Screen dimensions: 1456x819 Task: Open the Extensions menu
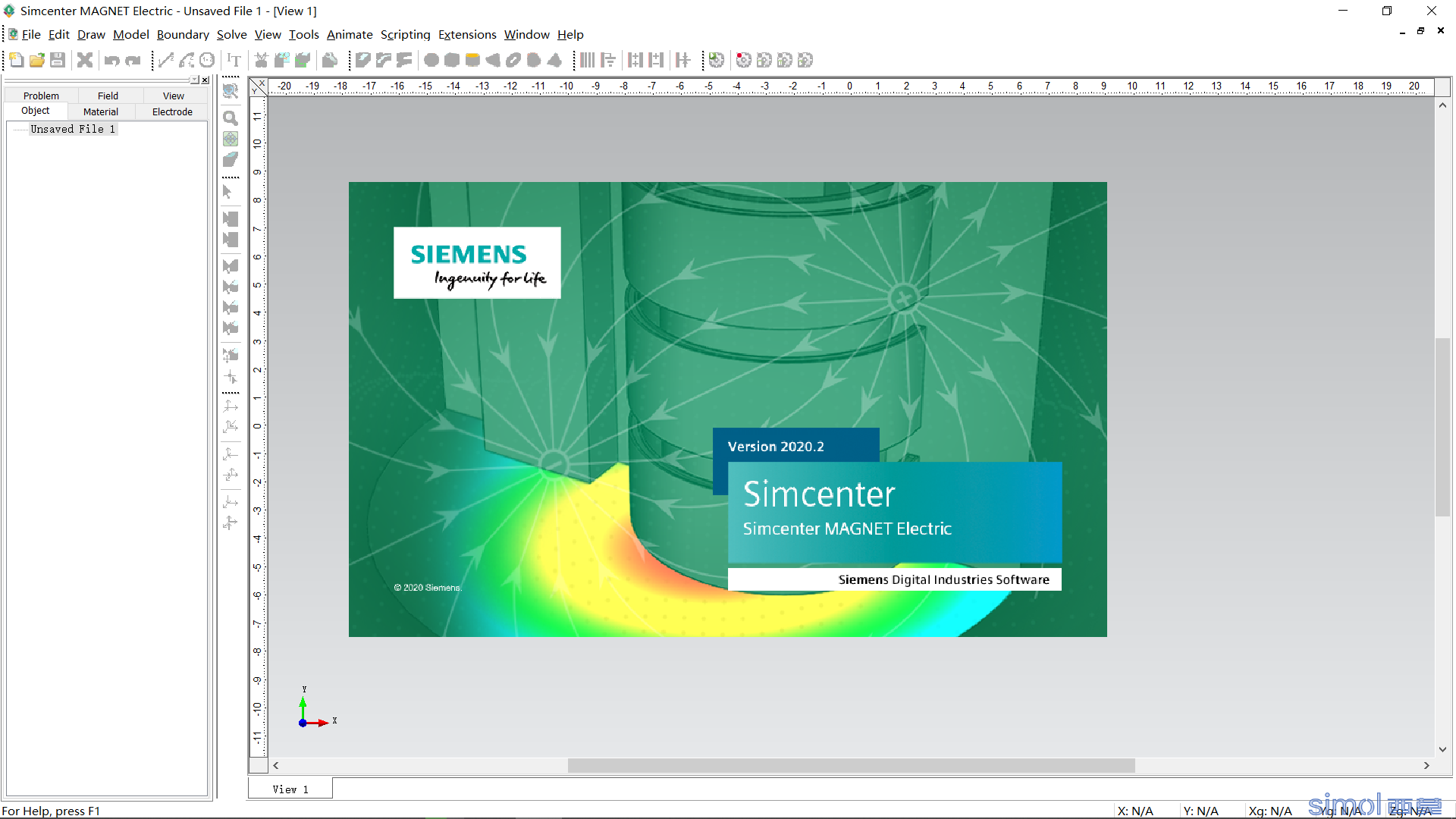467,34
